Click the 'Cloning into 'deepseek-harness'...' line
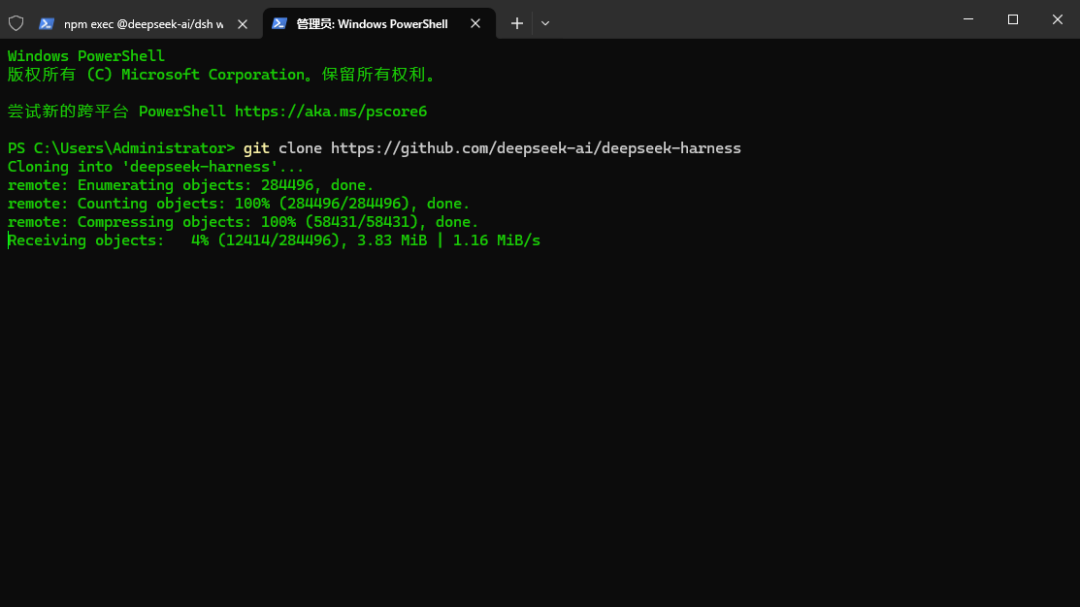 pos(156,167)
